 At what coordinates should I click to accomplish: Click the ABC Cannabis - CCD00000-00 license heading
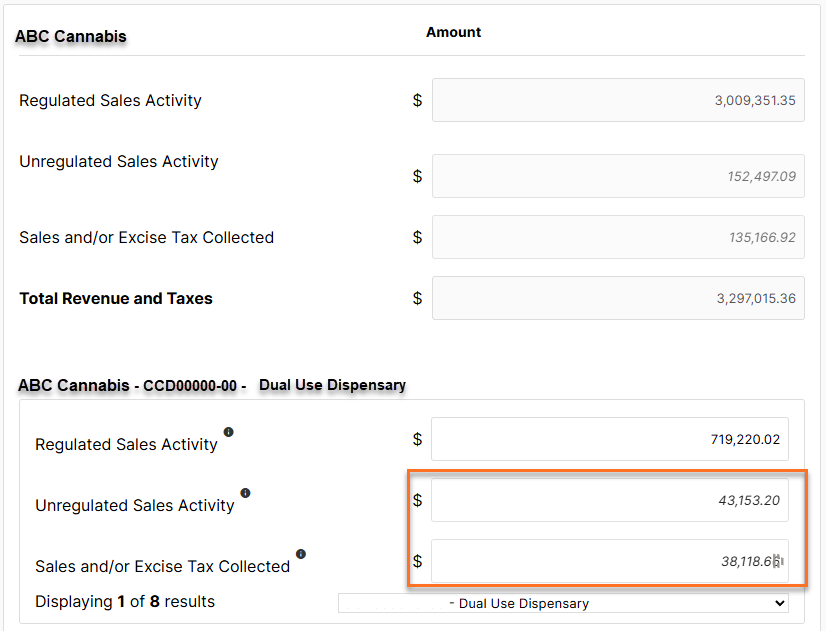[132, 386]
